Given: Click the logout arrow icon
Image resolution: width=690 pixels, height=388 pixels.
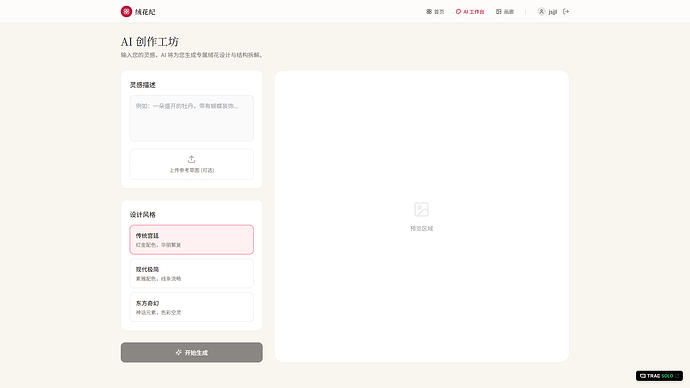Looking at the screenshot, I should coord(566,12).
